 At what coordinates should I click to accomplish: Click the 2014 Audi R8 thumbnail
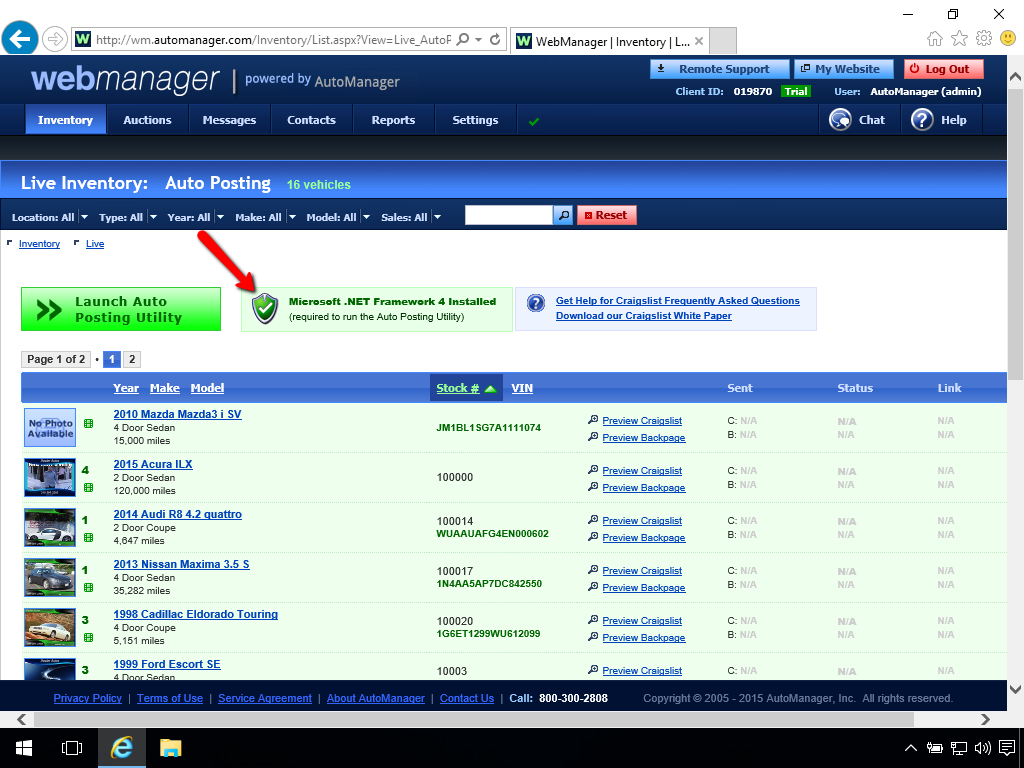coord(50,528)
